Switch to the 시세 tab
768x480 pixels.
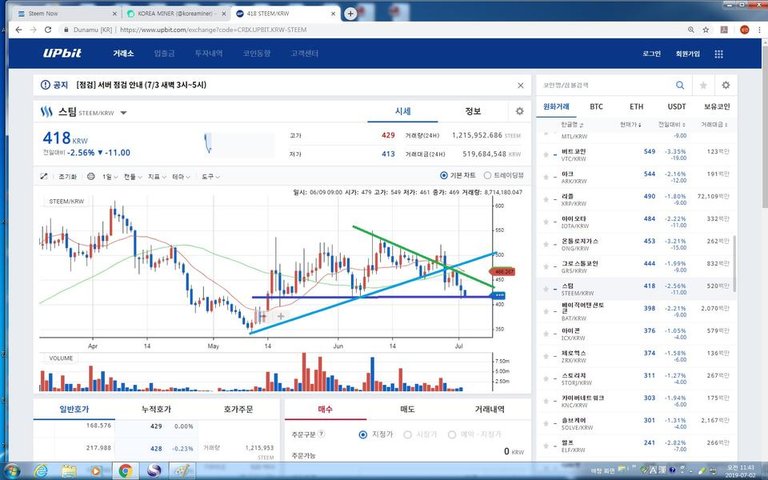coord(403,111)
